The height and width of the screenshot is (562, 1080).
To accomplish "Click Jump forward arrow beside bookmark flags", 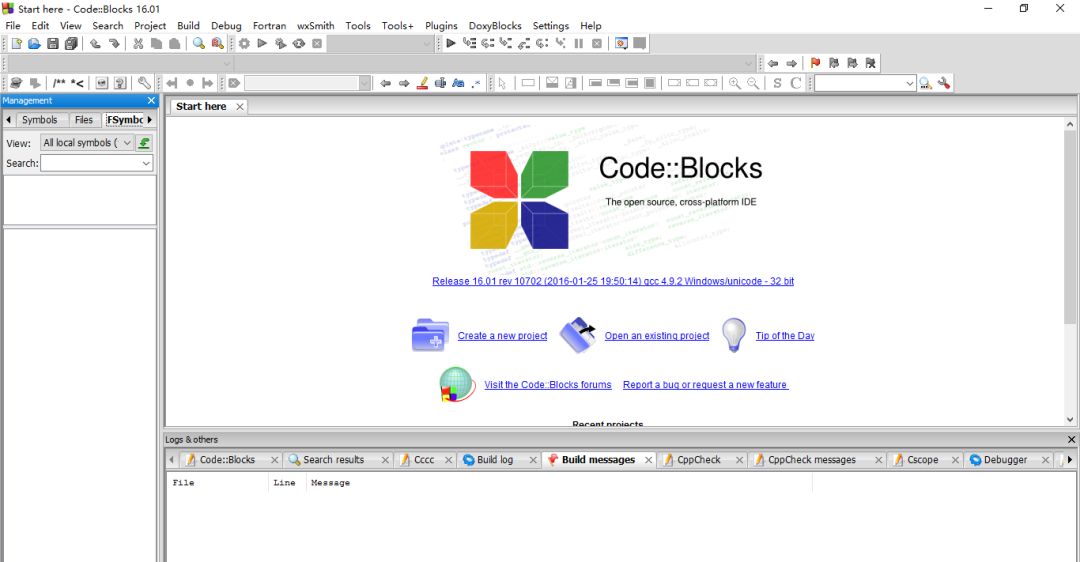I will click(x=791, y=63).
